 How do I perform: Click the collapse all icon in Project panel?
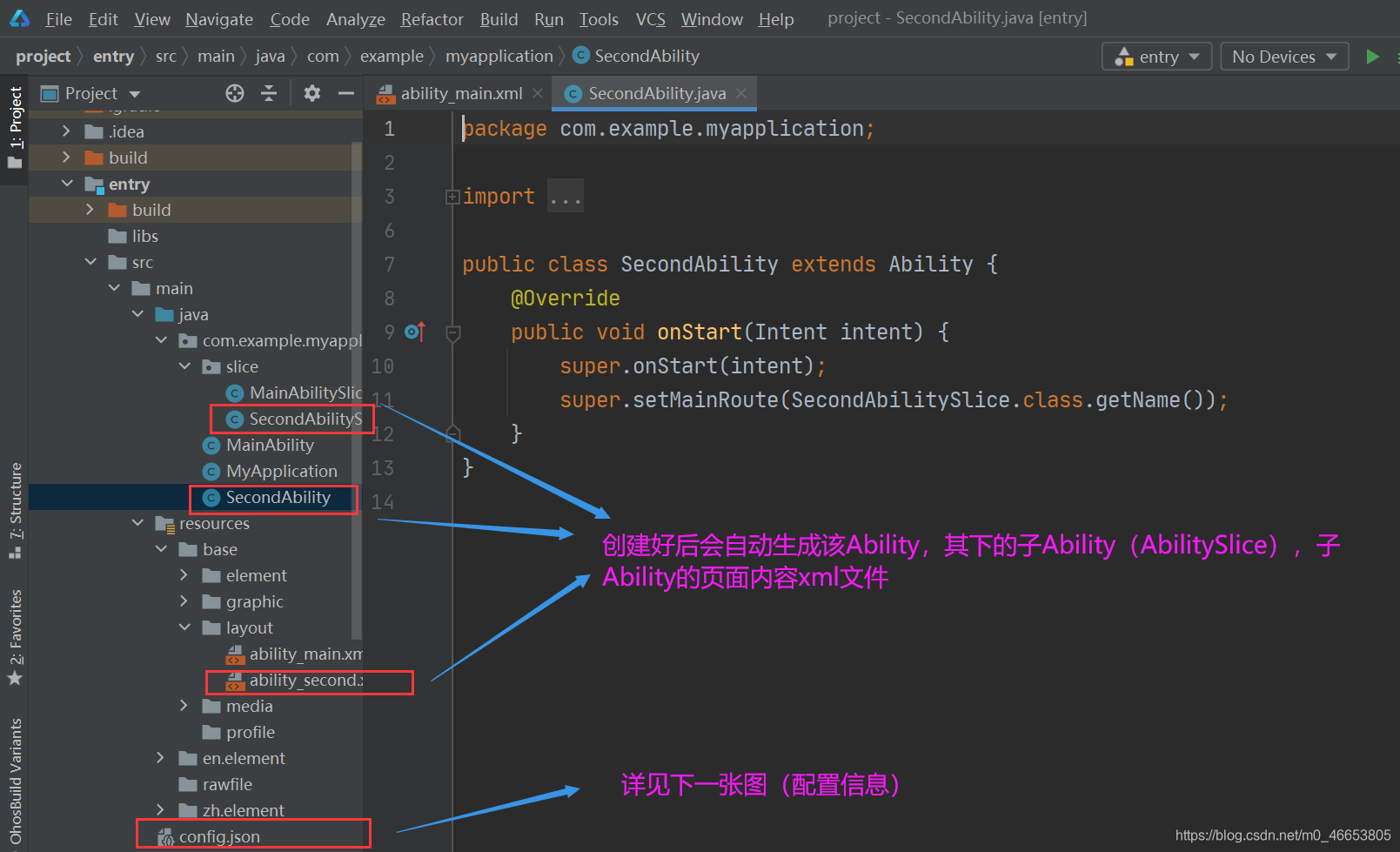269,93
